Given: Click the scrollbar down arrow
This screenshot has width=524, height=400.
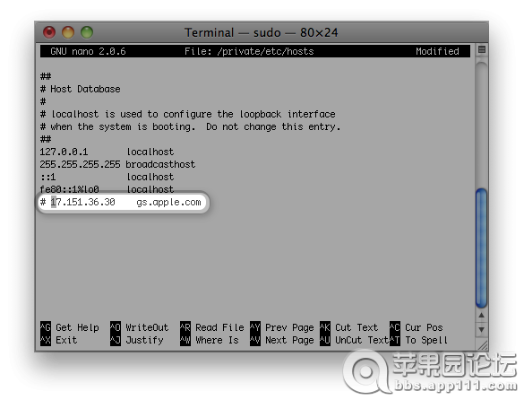Looking at the screenshot, I should point(481,329).
